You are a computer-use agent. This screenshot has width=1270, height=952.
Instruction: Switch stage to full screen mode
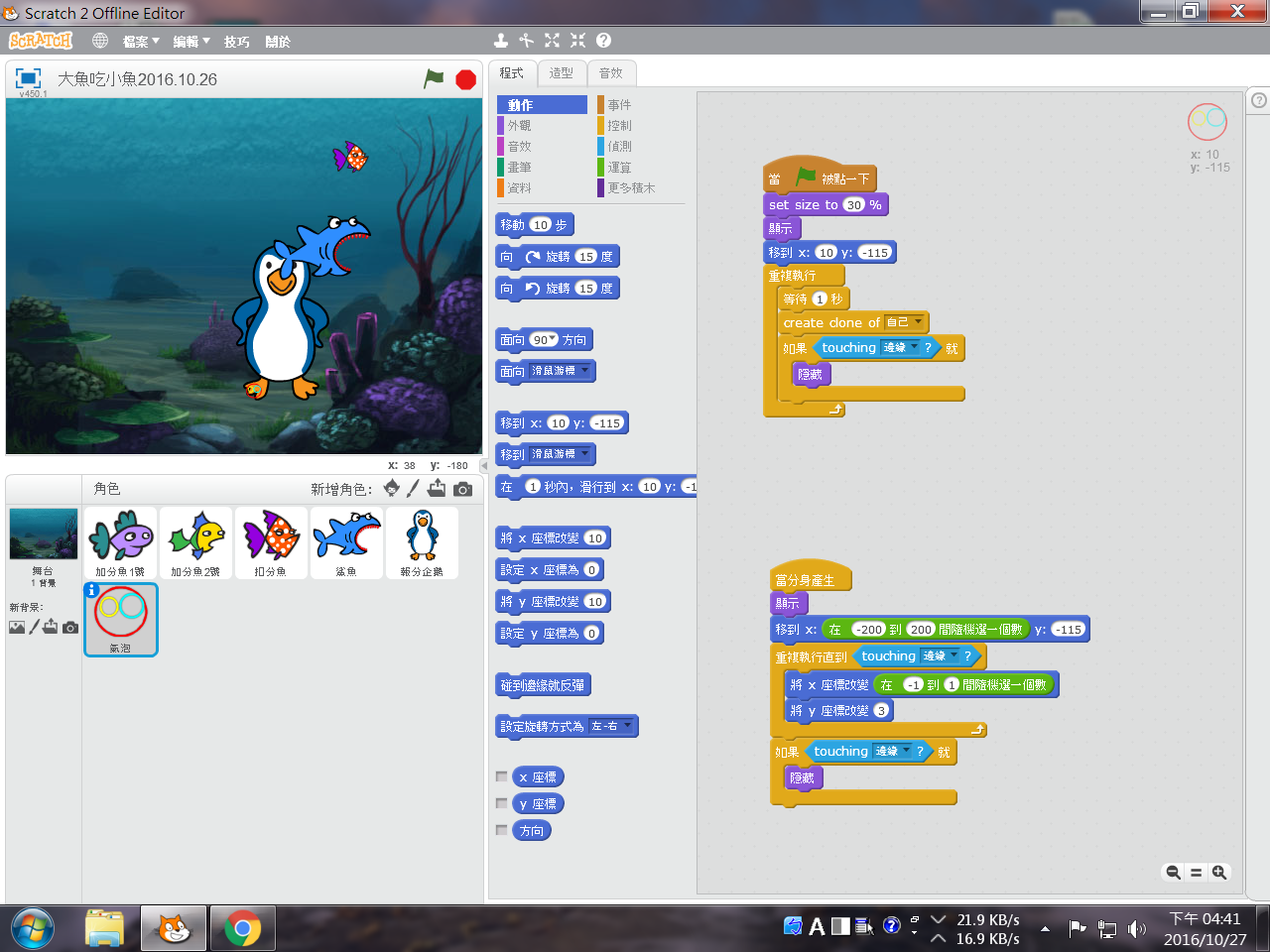(28, 78)
